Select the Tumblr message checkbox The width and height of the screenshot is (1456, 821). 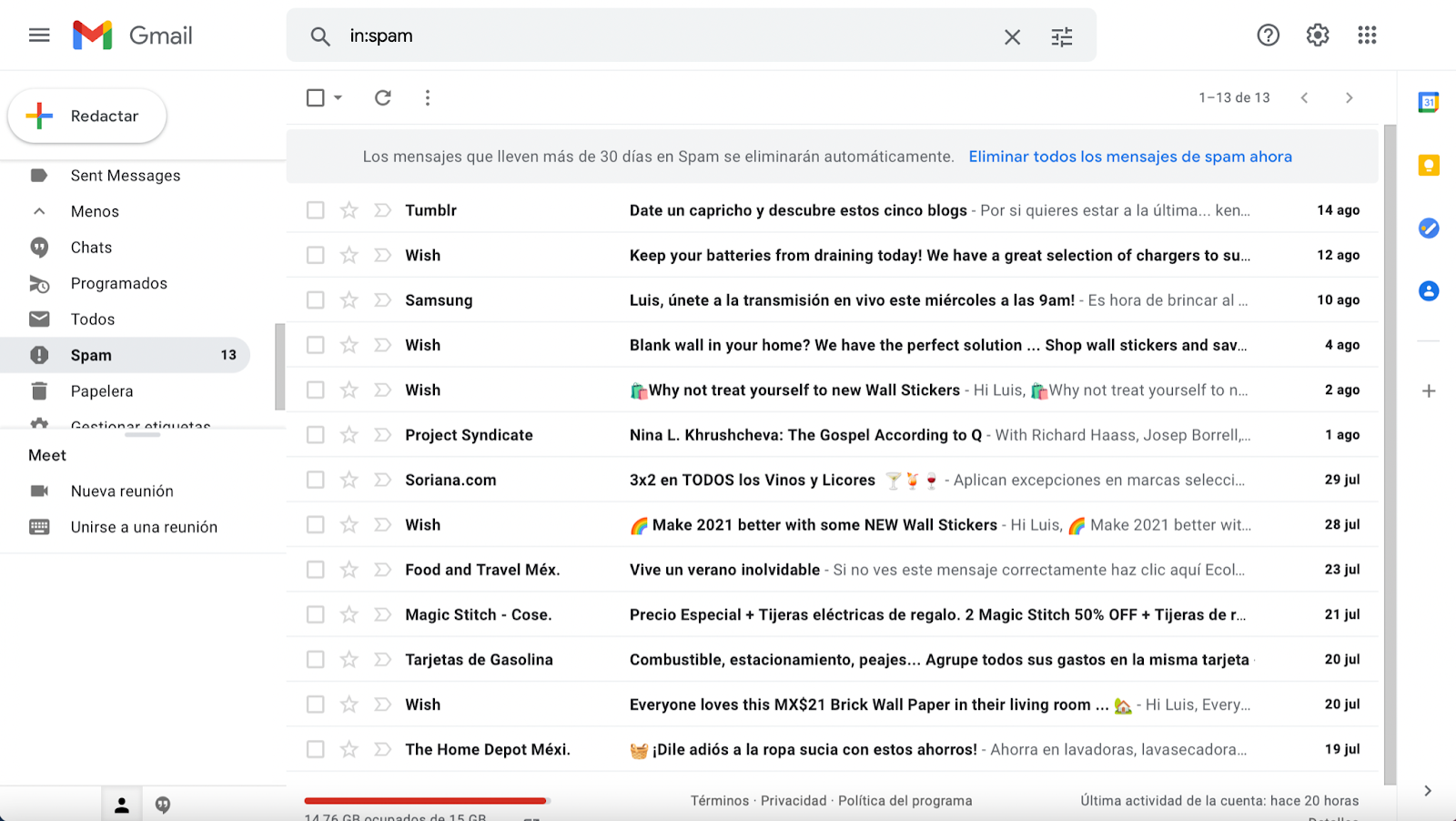tap(316, 210)
